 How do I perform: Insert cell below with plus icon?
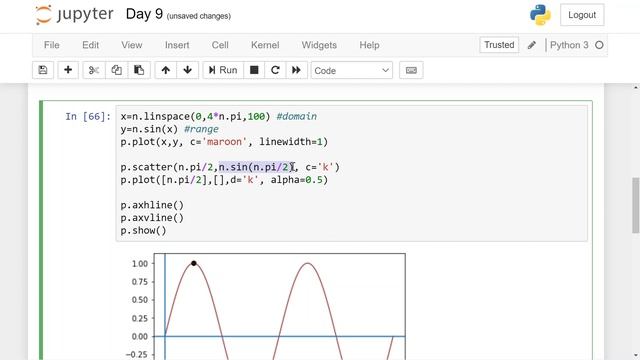click(68, 70)
